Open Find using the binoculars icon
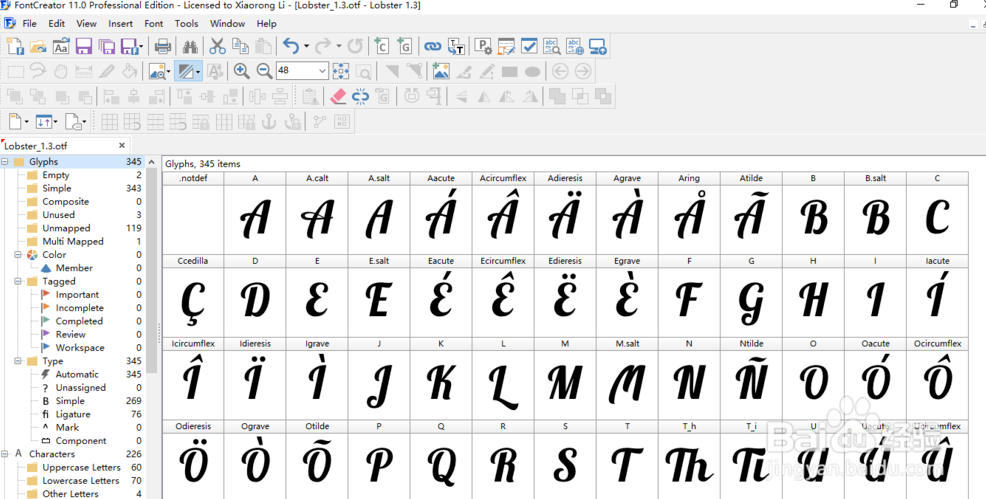The width and height of the screenshot is (986, 499). point(190,46)
